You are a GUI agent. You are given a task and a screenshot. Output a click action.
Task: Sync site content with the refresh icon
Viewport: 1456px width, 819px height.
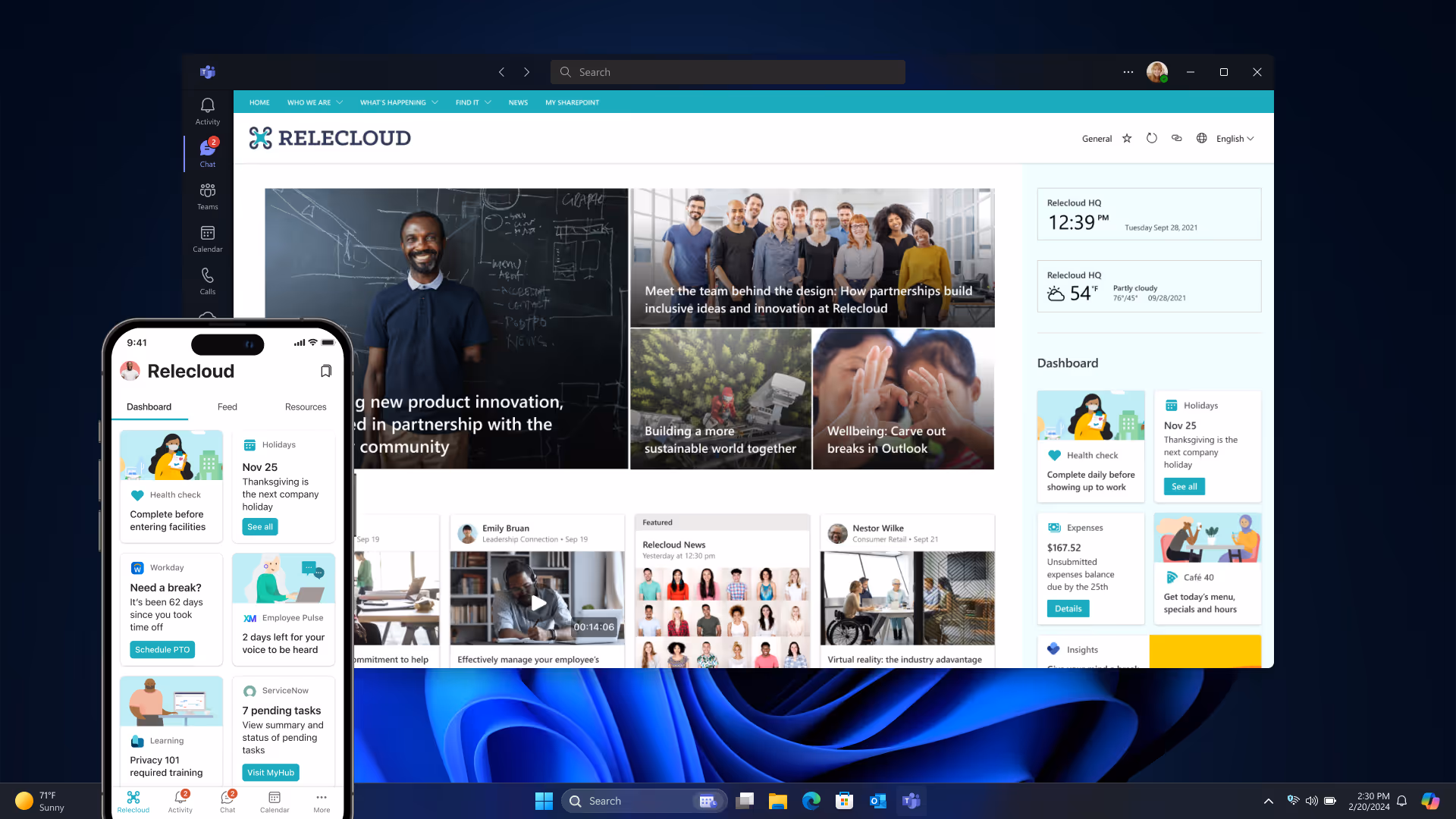(1152, 138)
